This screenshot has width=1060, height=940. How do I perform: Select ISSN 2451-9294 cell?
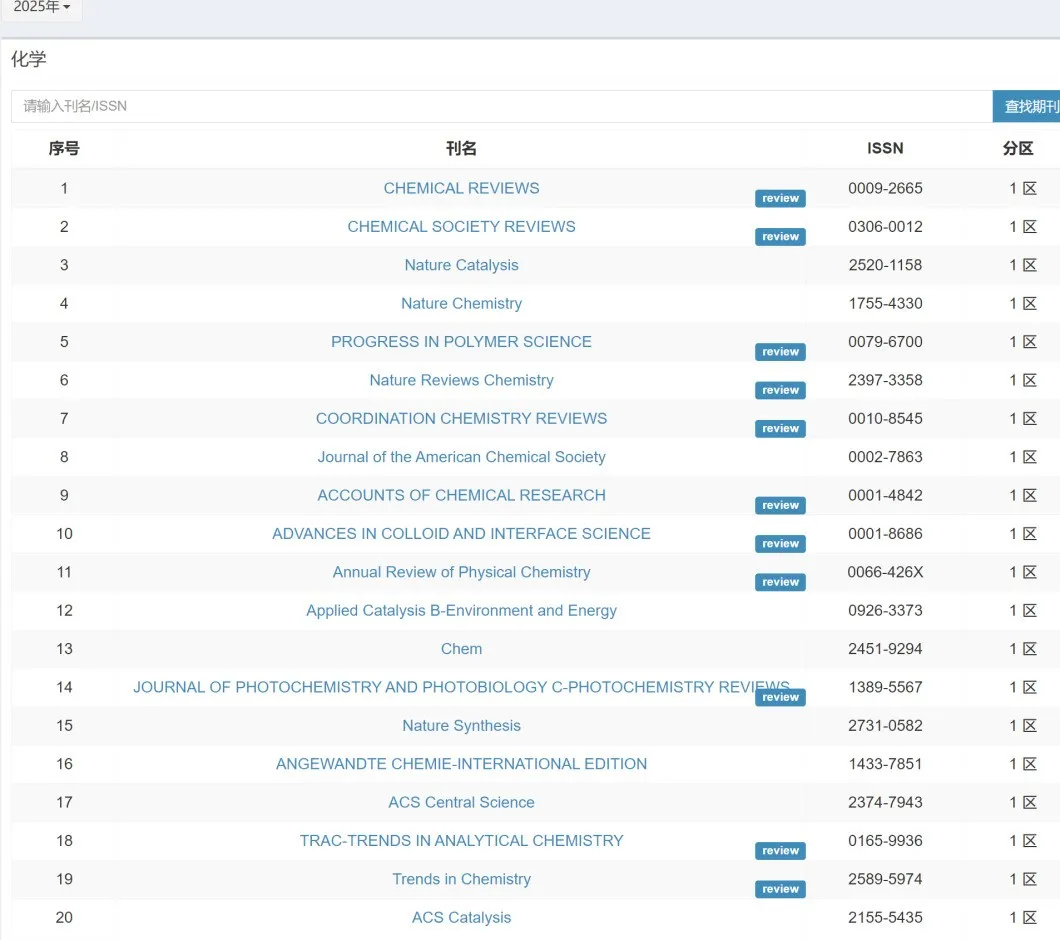885,649
